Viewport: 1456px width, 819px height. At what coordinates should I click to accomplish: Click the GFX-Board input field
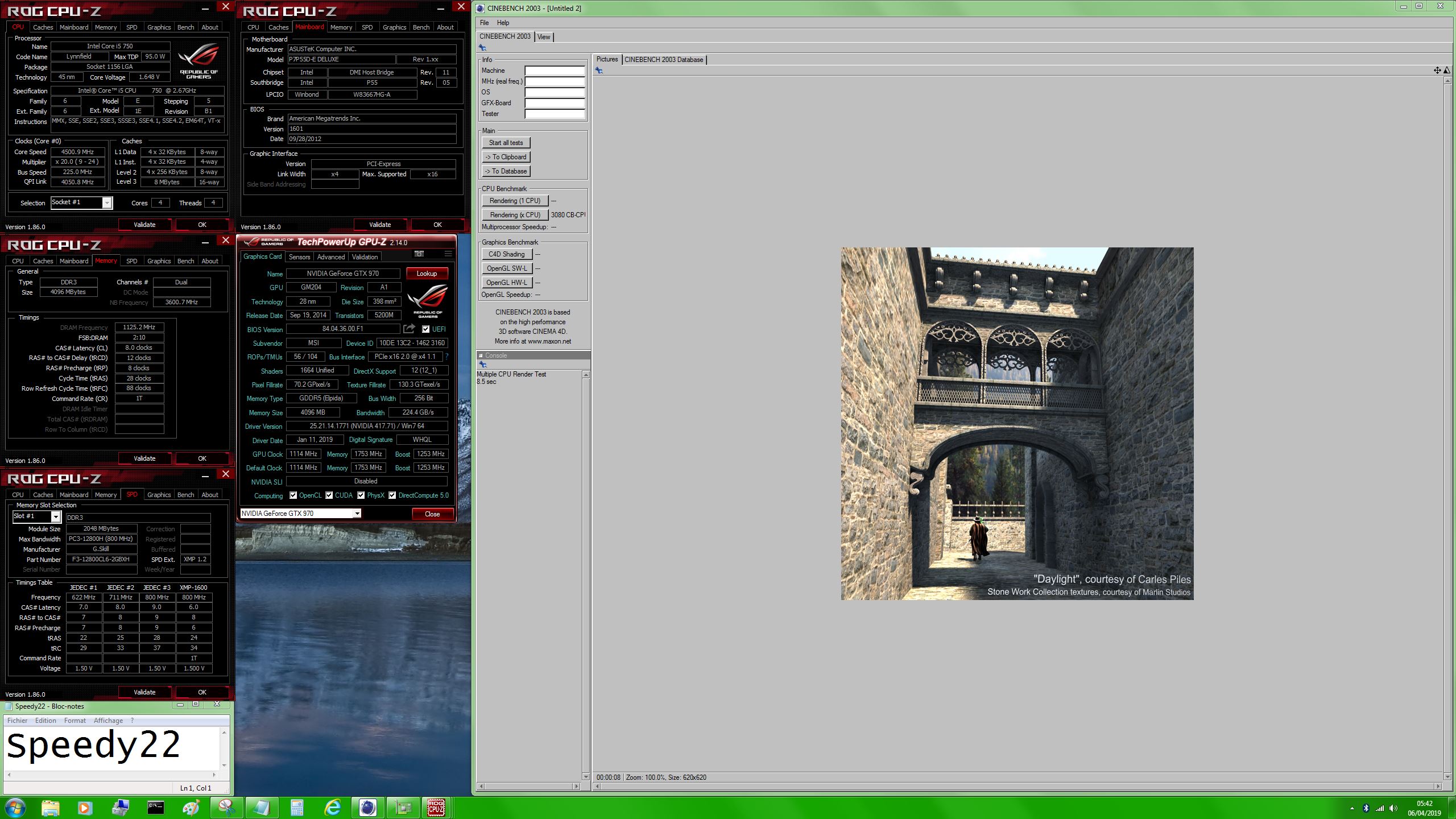(555, 104)
